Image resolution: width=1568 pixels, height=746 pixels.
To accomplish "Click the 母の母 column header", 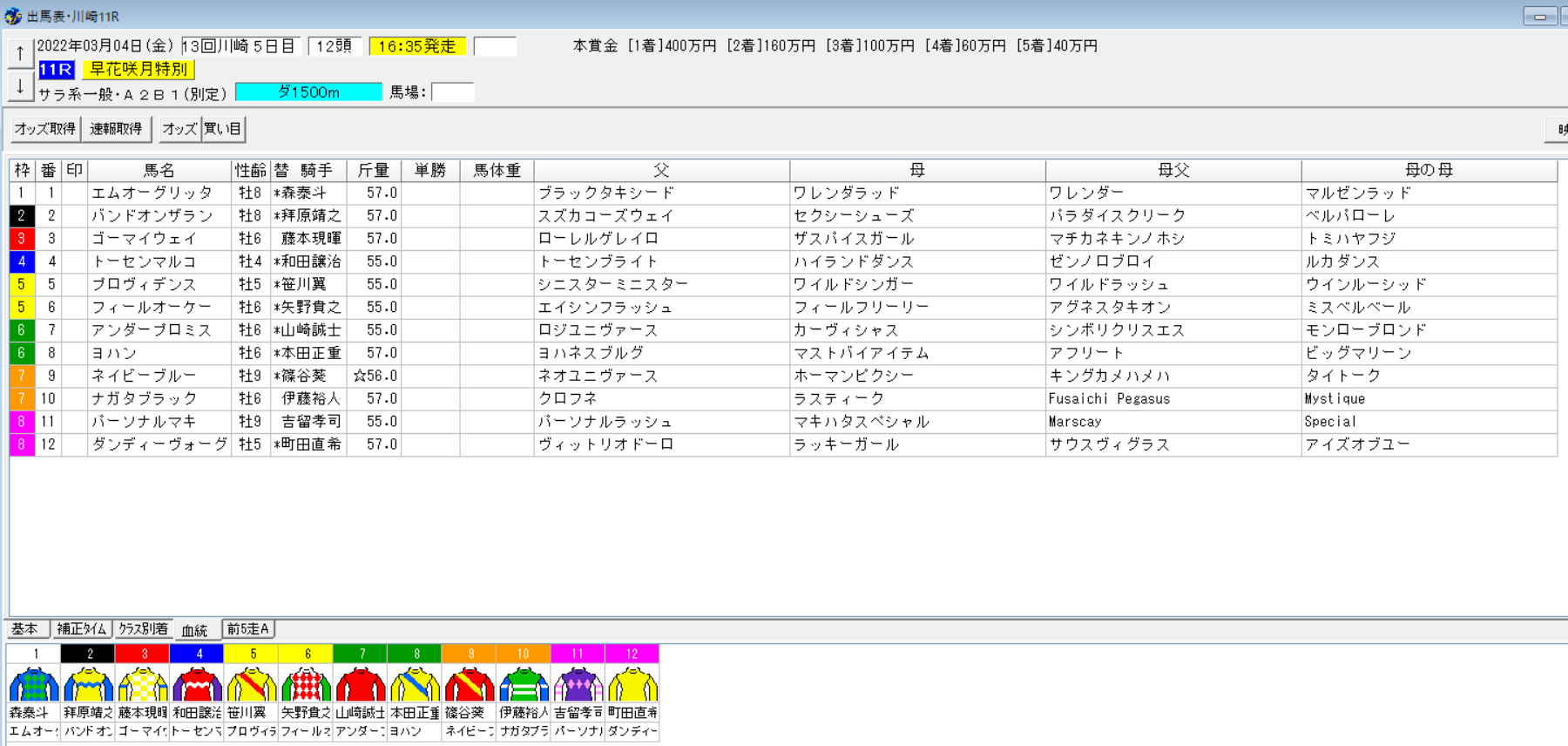I will pos(1429,170).
